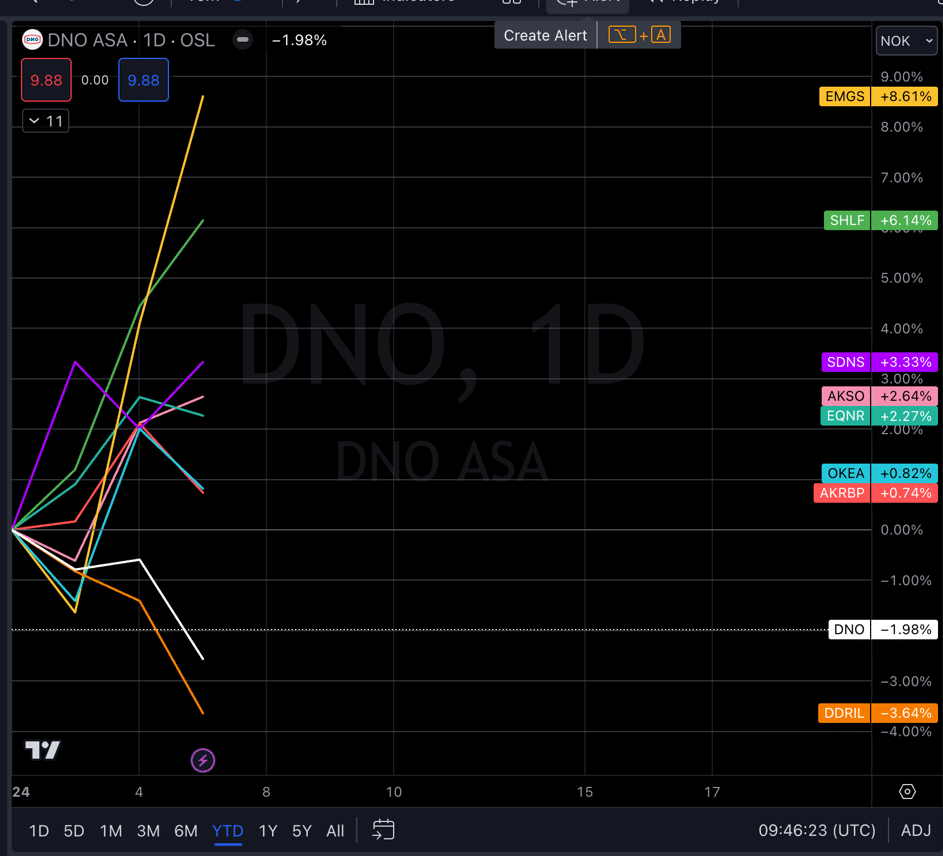Click the blue 9.88 buy button
The width and height of the screenshot is (943, 856).
tap(143, 80)
